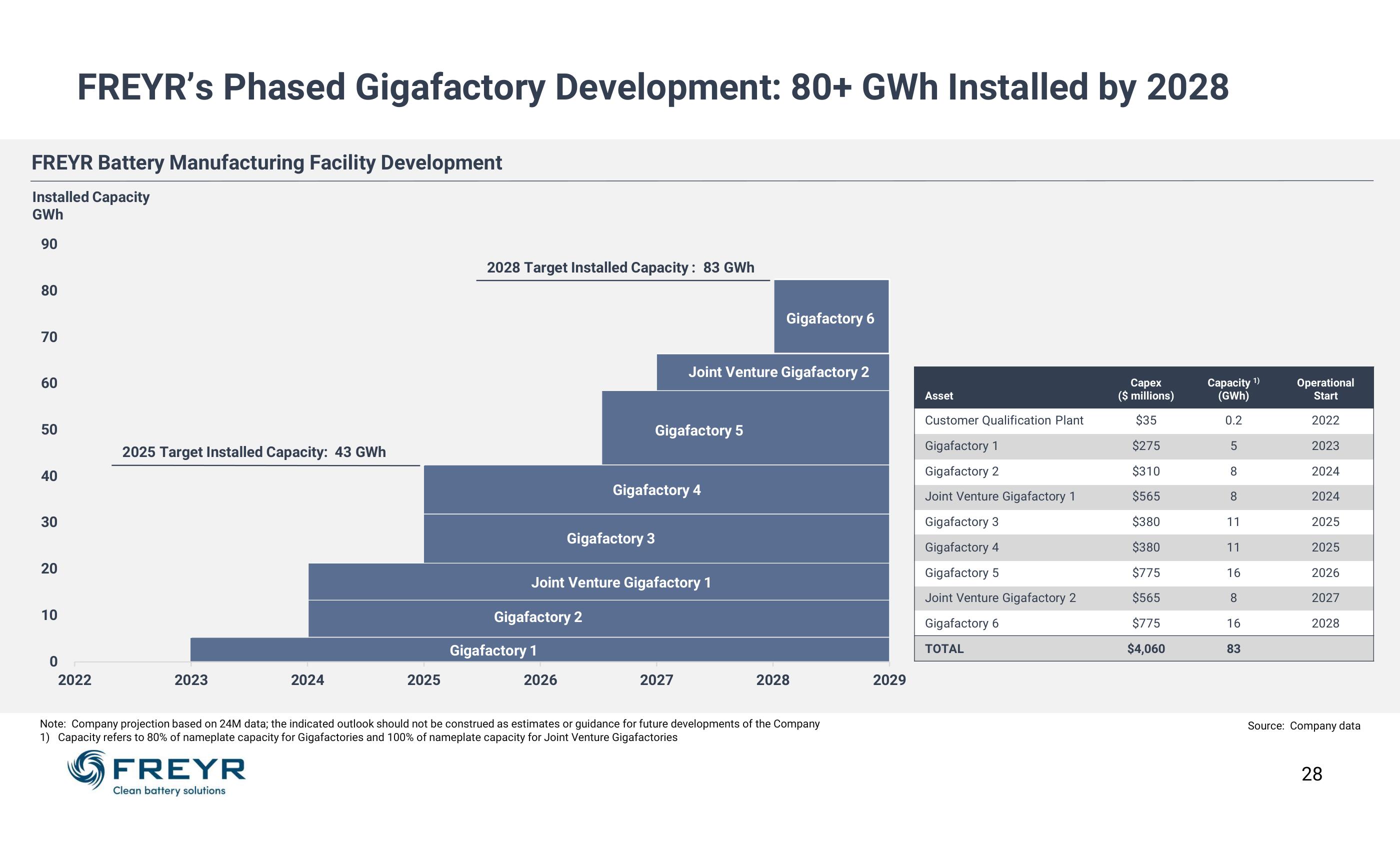Click the Gigafactory 5 chart bar
The height and width of the screenshot is (850, 1400).
745,428
